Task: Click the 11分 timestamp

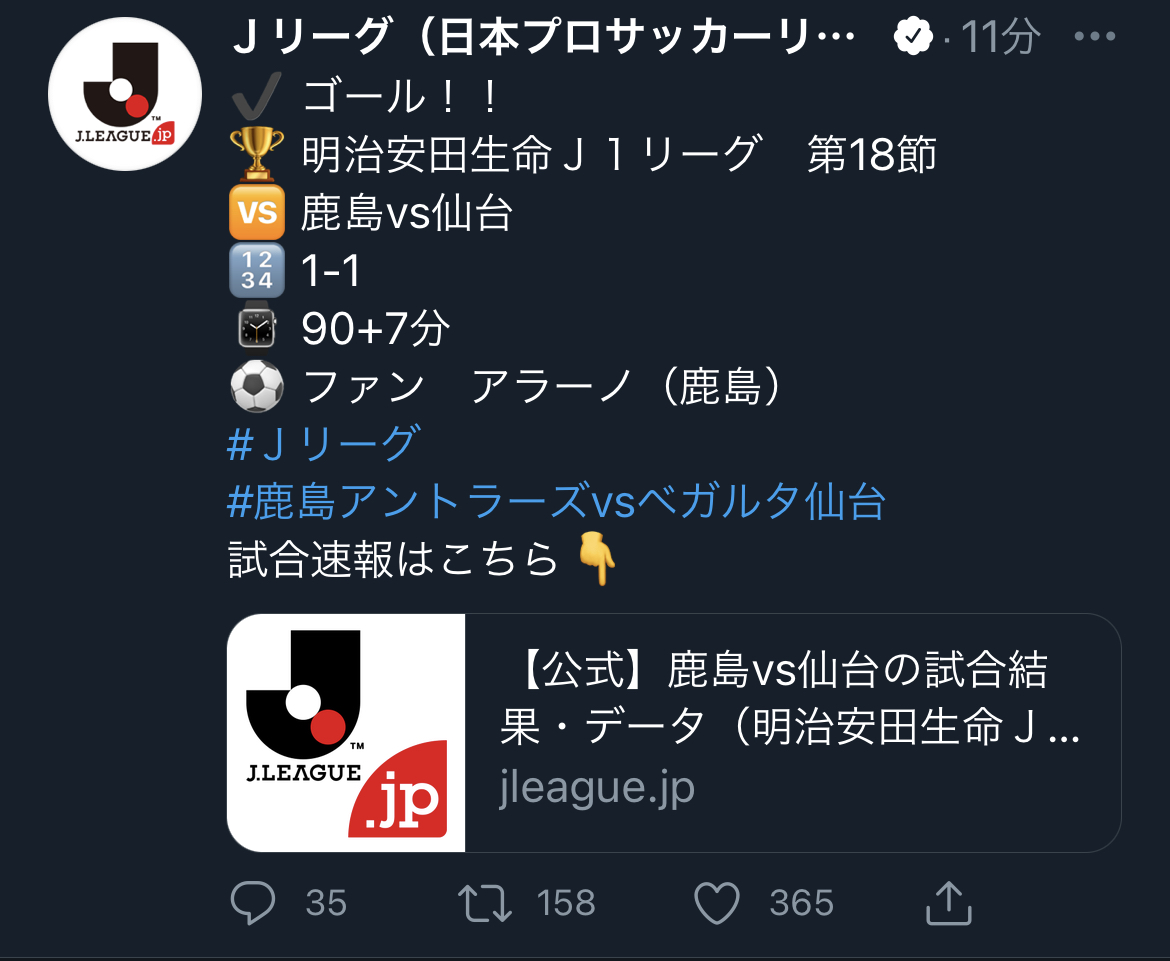Action: click(x=1000, y=36)
